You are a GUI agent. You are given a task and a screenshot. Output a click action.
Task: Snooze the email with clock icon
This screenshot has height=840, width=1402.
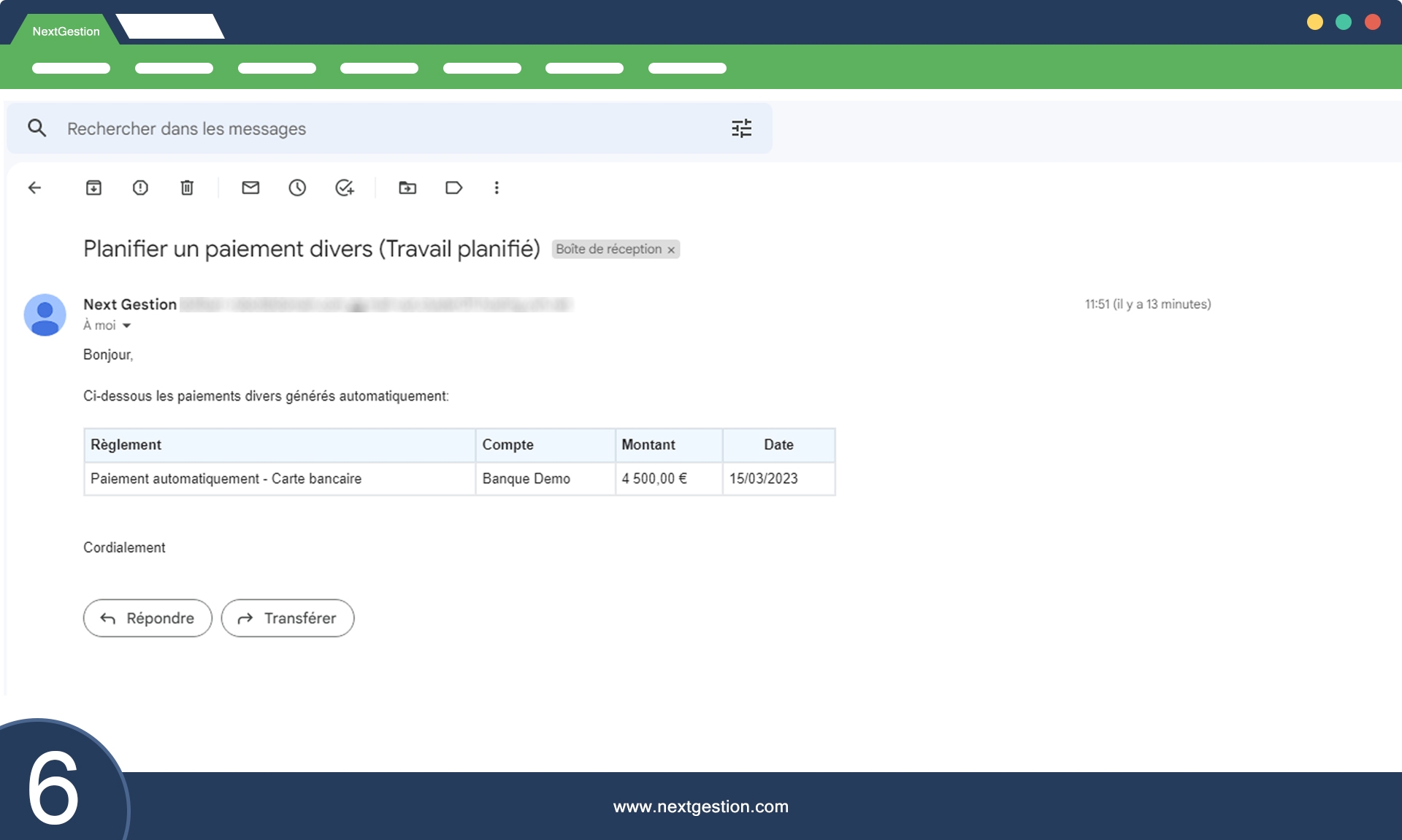tap(297, 188)
